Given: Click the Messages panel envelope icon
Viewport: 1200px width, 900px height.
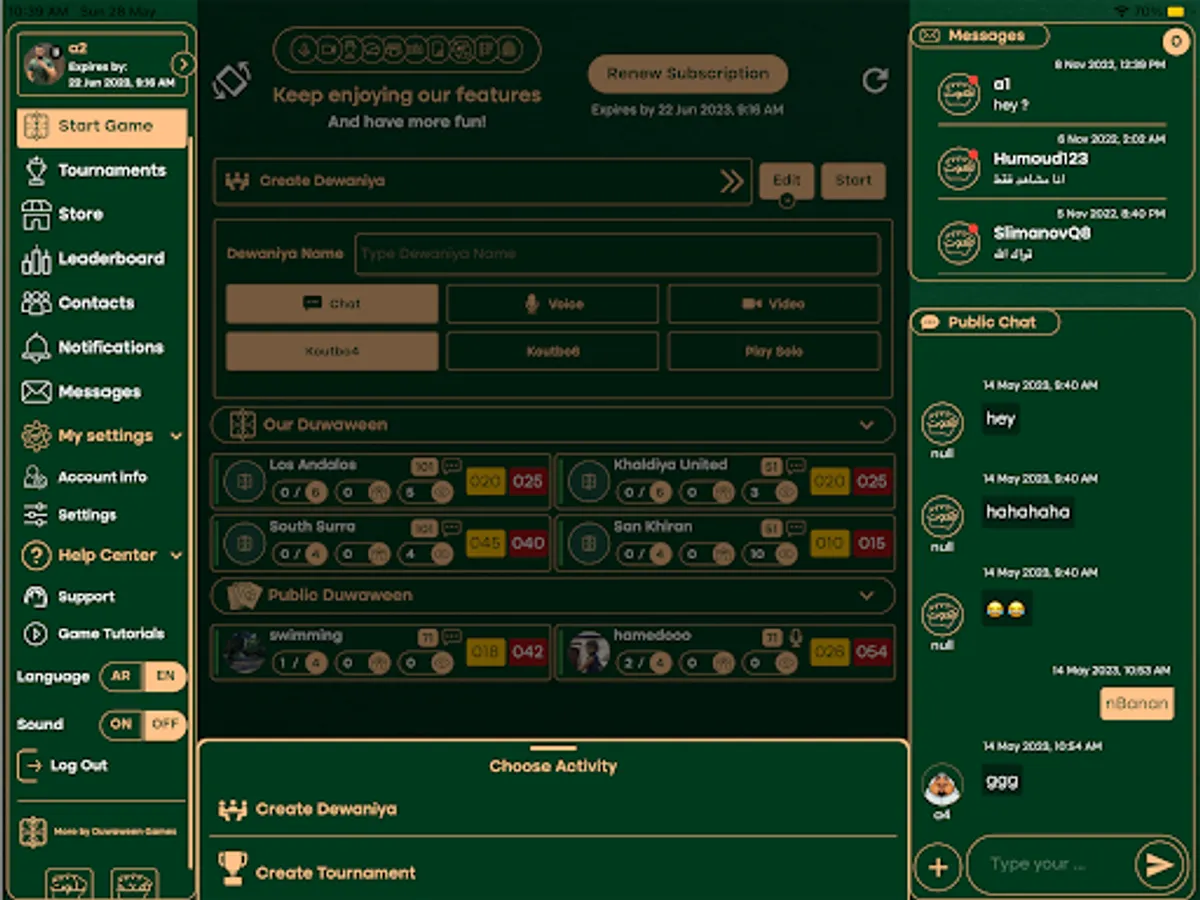Looking at the screenshot, I should 930,36.
